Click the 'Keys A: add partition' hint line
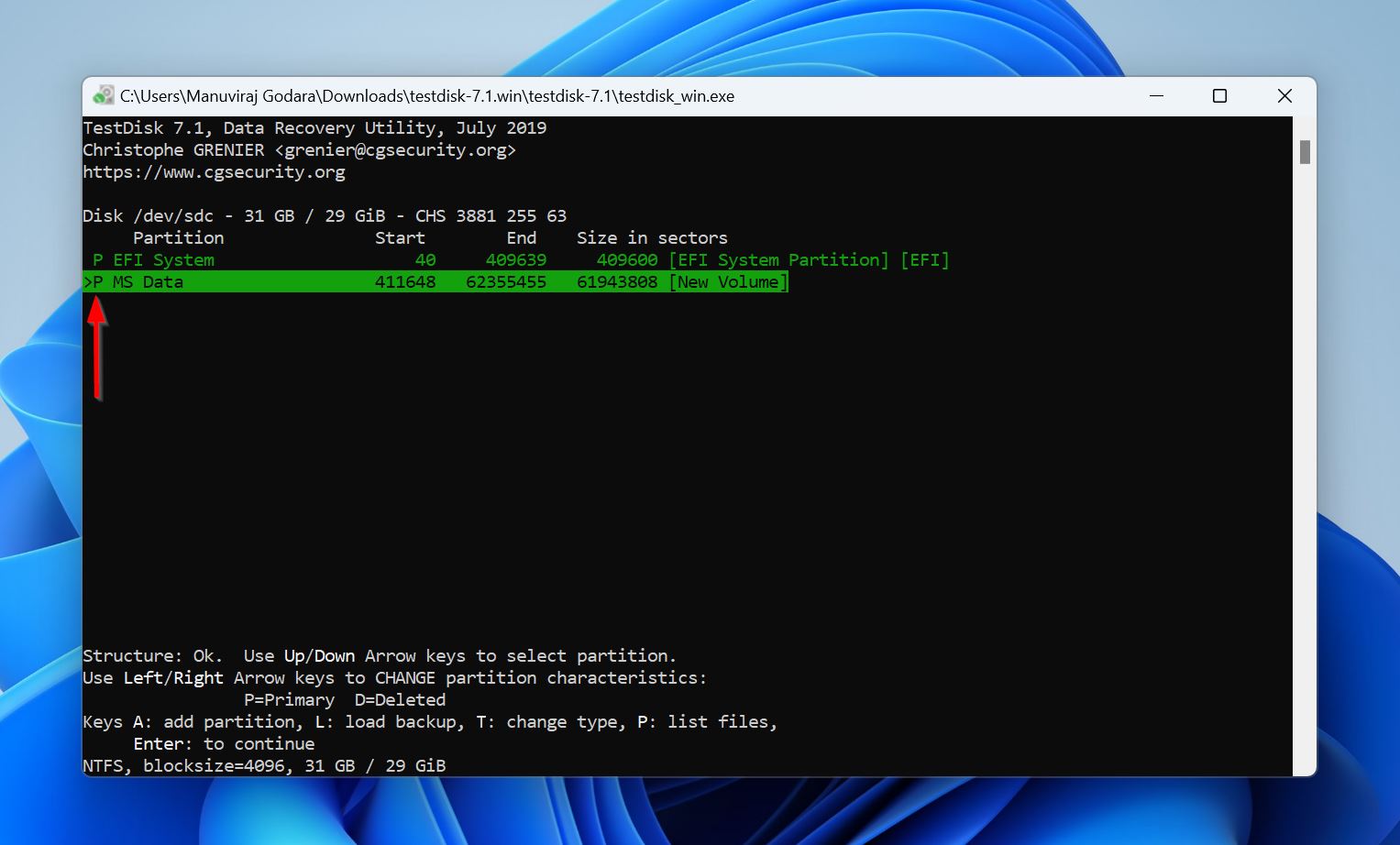The width and height of the screenshot is (1400, 845). [x=430, y=722]
